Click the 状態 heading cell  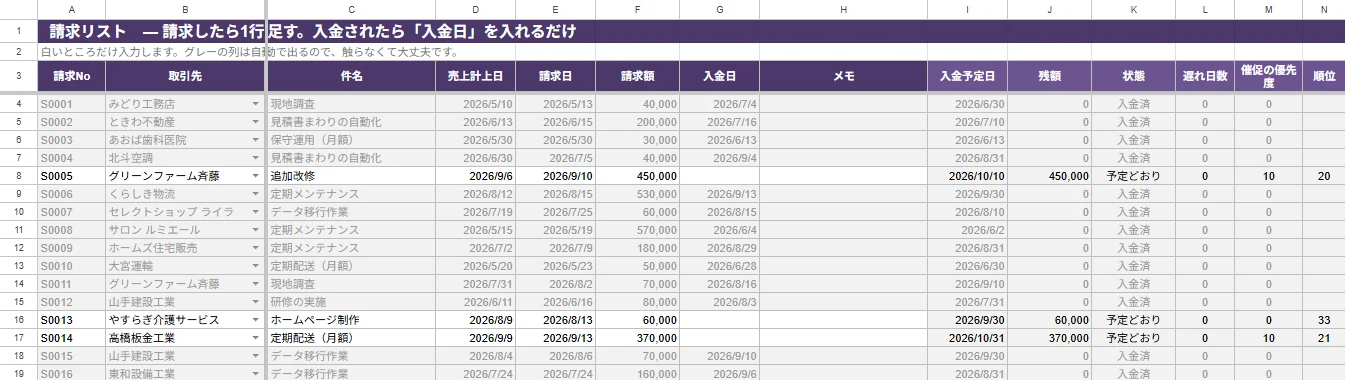(x=1133, y=76)
